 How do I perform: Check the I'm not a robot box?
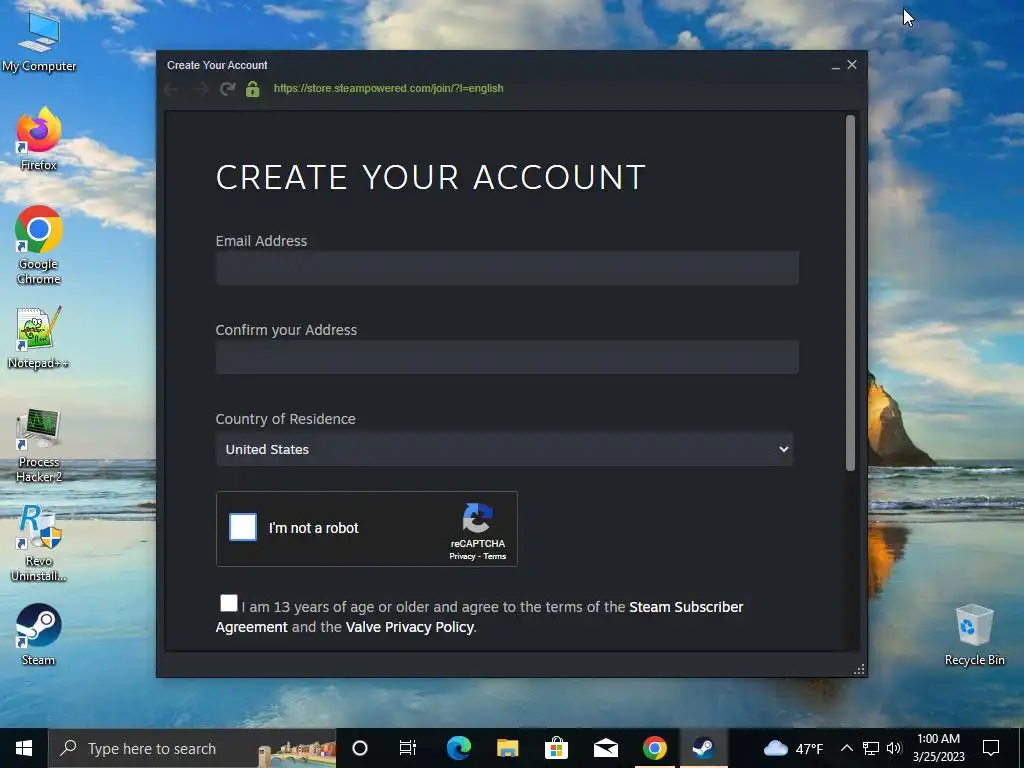243,527
